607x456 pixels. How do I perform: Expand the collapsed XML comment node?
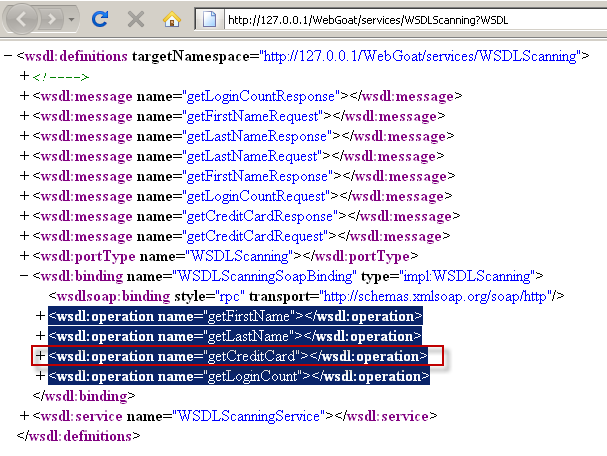pyautogui.click(x=24, y=77)
